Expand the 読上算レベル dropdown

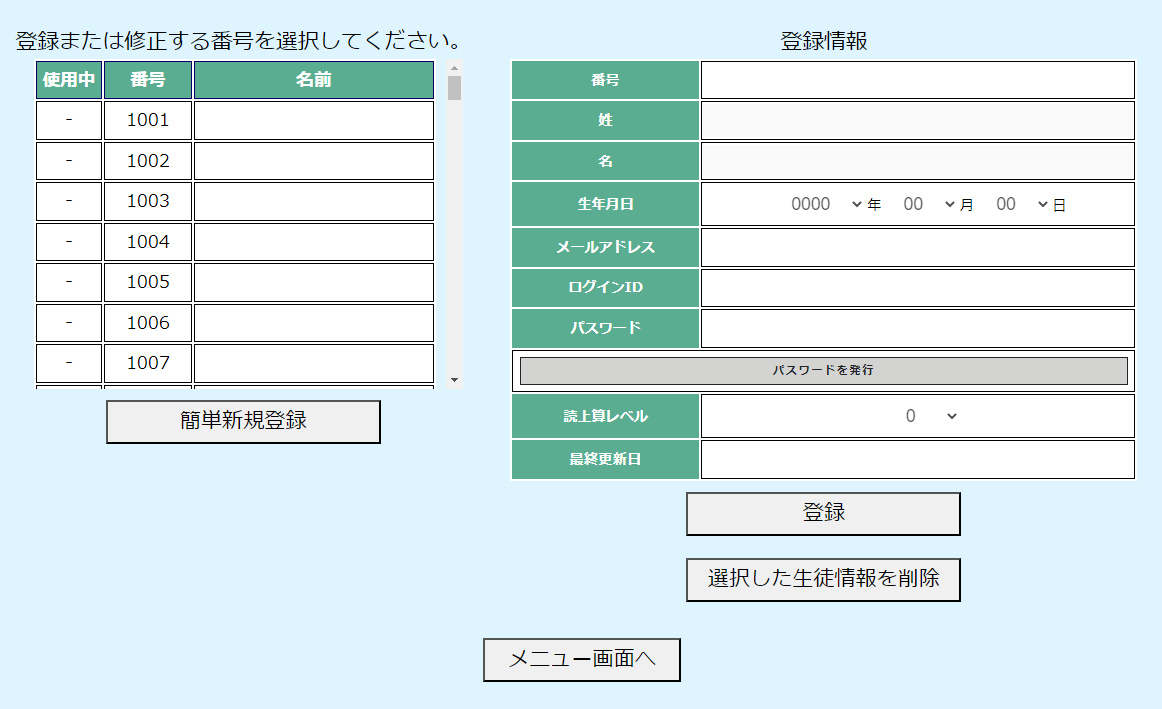pyautogui.click(x=931, y=416)
